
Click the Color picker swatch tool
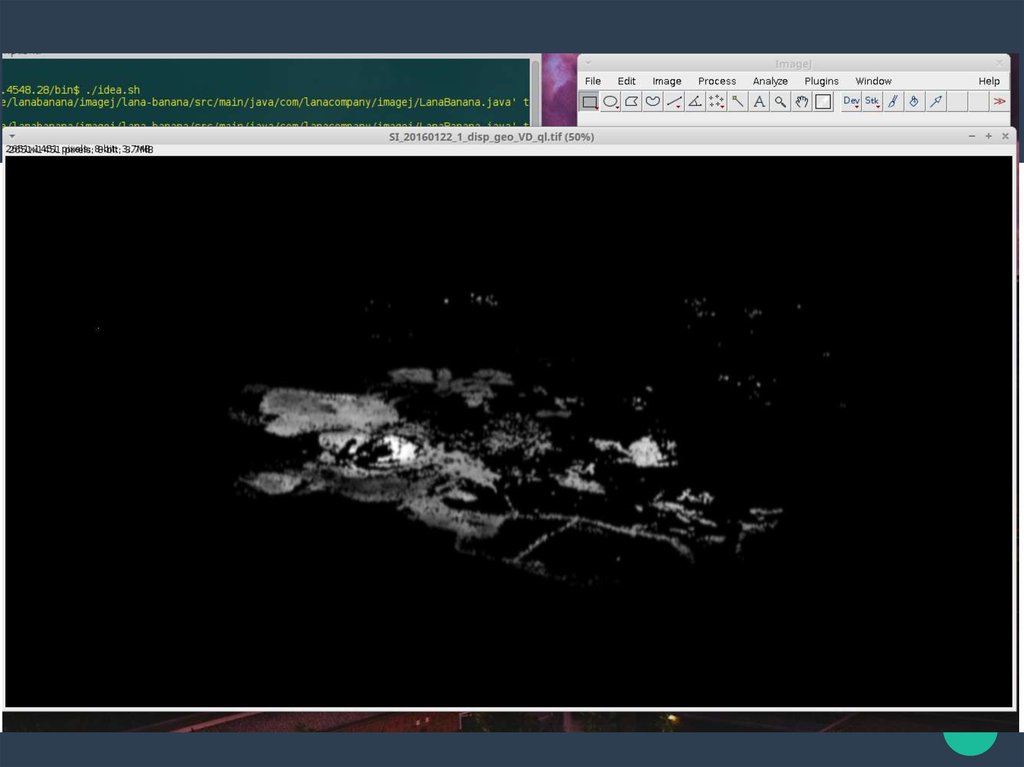coord(823,102)
